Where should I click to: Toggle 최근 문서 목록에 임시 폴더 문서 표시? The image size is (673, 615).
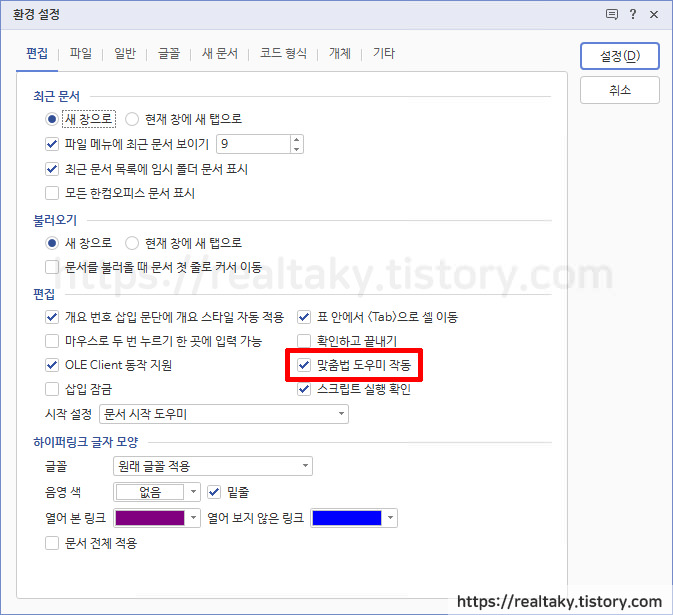(52, 169)
